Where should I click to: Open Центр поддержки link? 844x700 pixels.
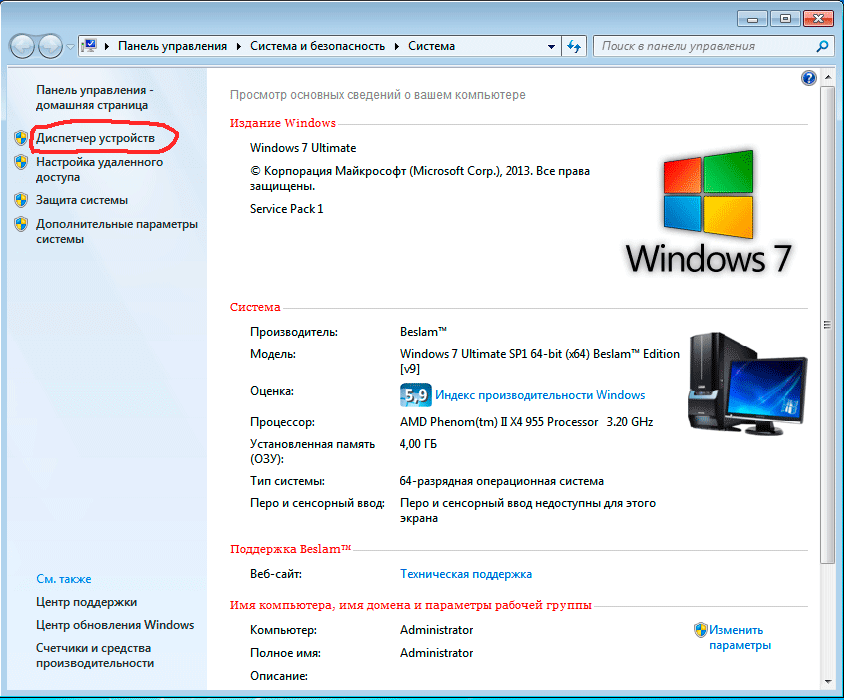(87, 602)
